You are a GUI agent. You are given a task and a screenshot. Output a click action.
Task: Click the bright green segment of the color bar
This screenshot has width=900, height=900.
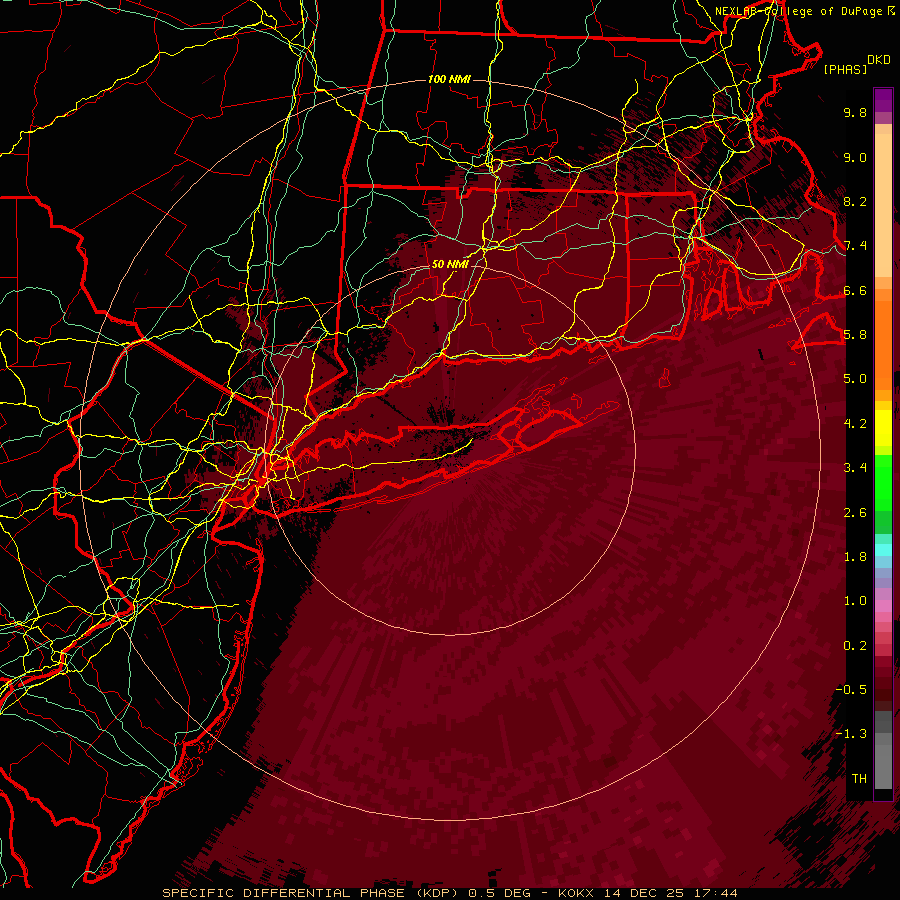(883, 484)
